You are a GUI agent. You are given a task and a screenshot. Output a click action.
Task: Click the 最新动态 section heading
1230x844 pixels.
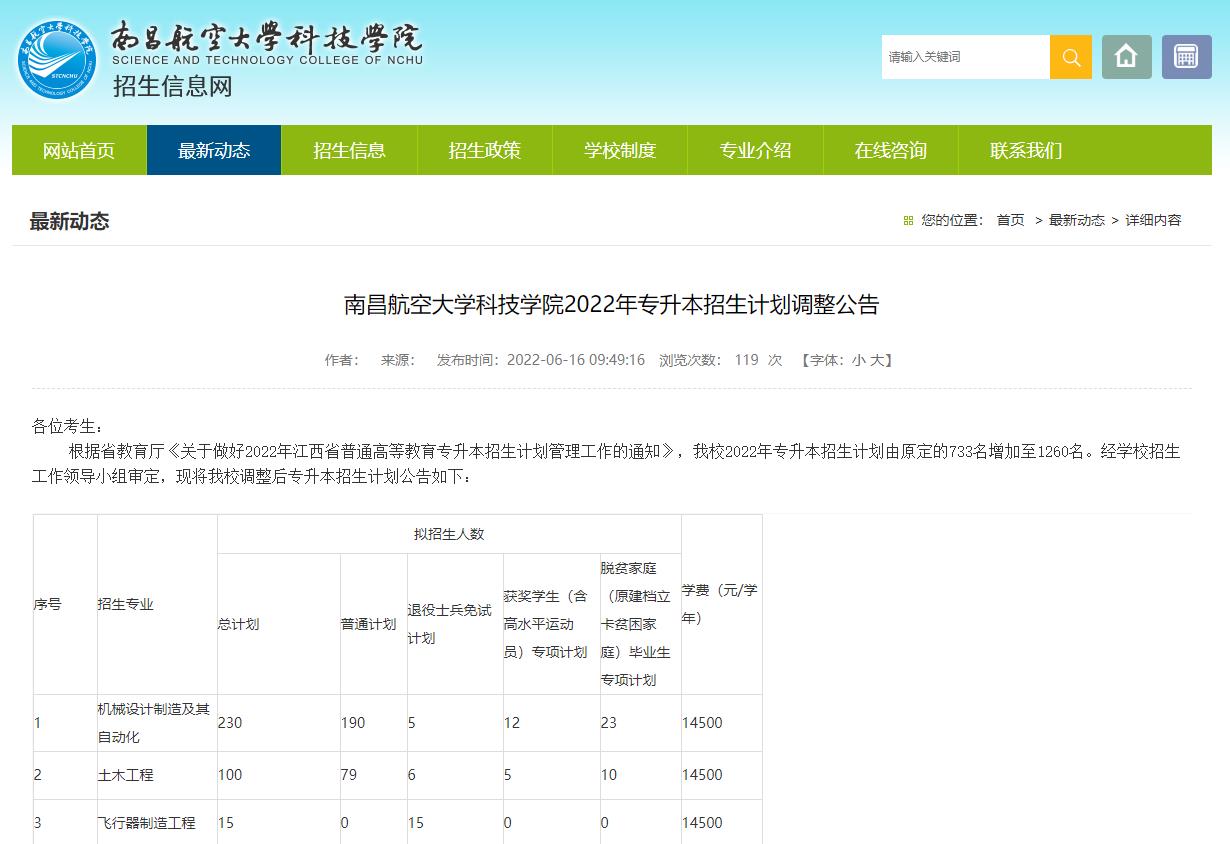(x=69, y=221)
